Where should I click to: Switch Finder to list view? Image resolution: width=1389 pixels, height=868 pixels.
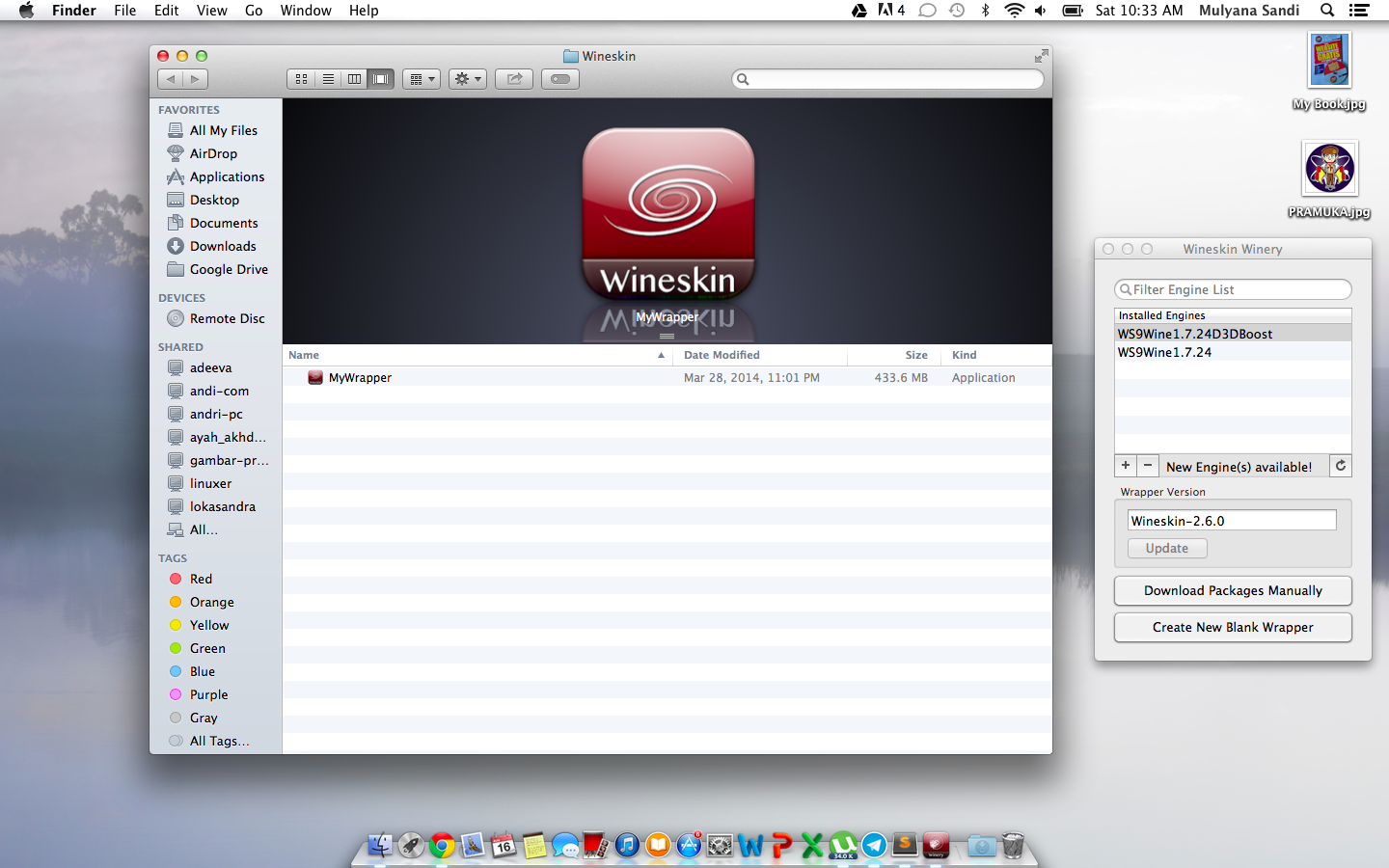pyautogui.click(x=328, y=79)
